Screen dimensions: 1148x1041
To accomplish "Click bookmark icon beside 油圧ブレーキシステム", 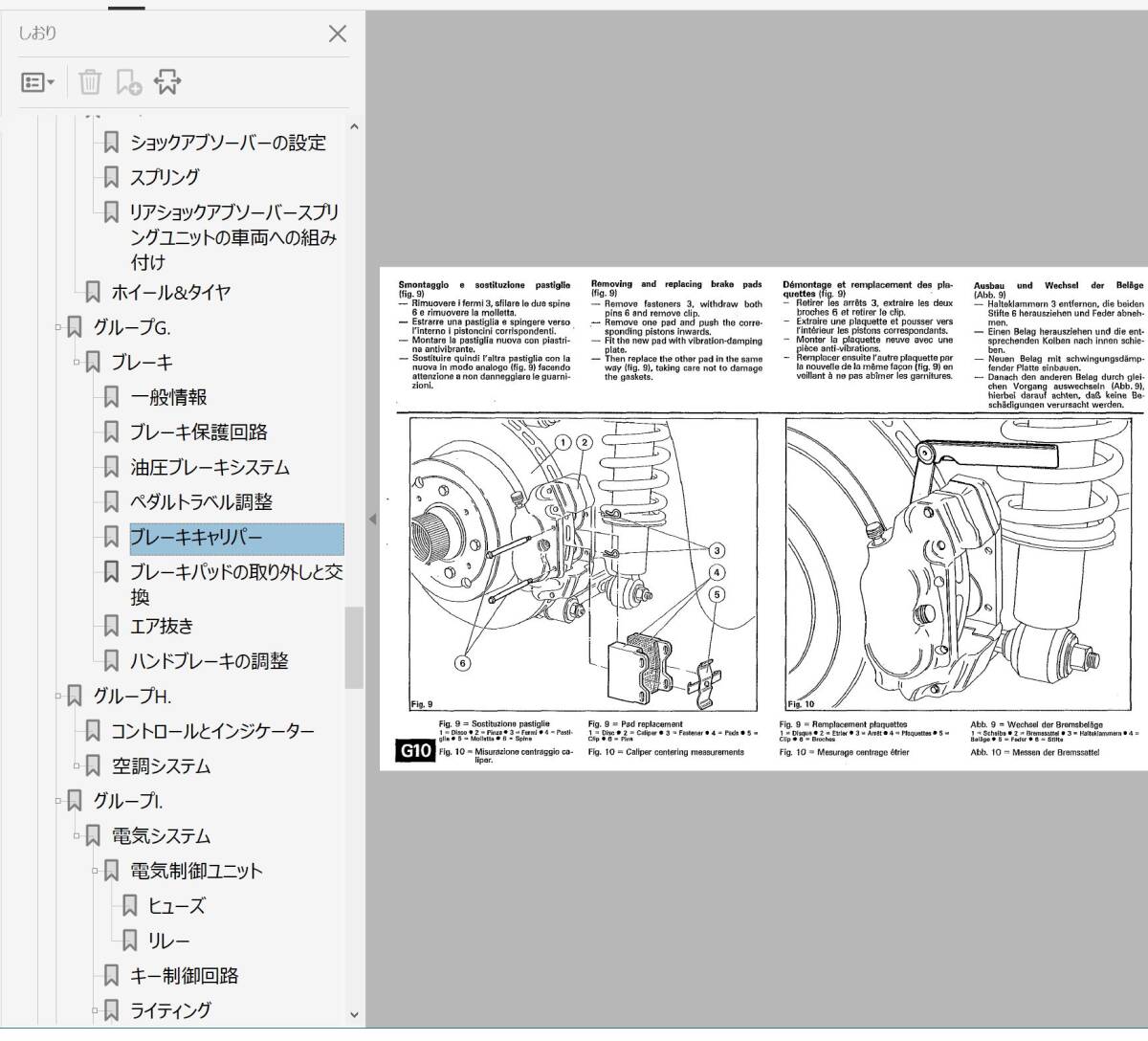I will click(111, 467).
